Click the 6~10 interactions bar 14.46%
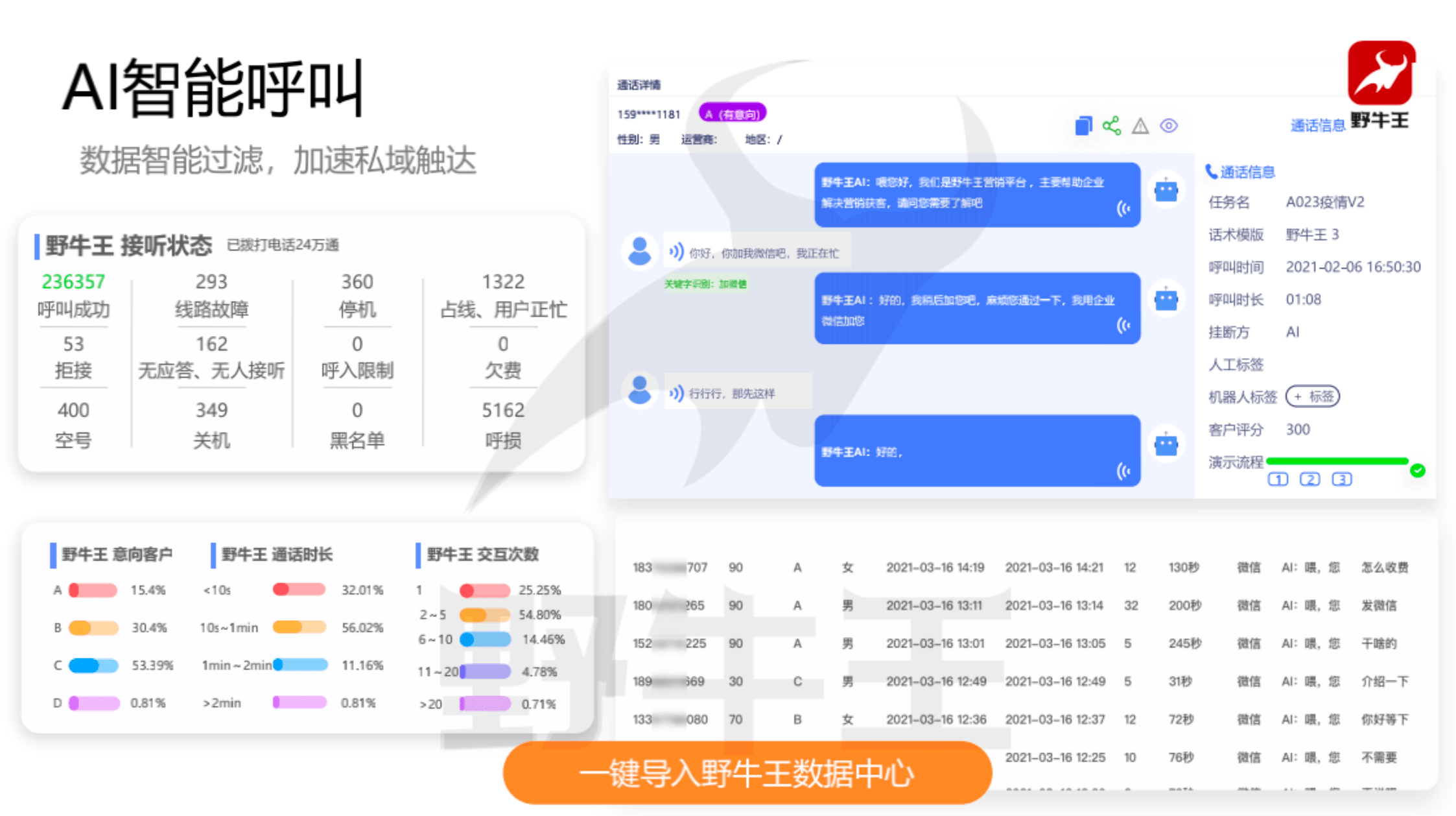Image resolution: width=1456 pixels, height=816 pixels. coord(485,640)
